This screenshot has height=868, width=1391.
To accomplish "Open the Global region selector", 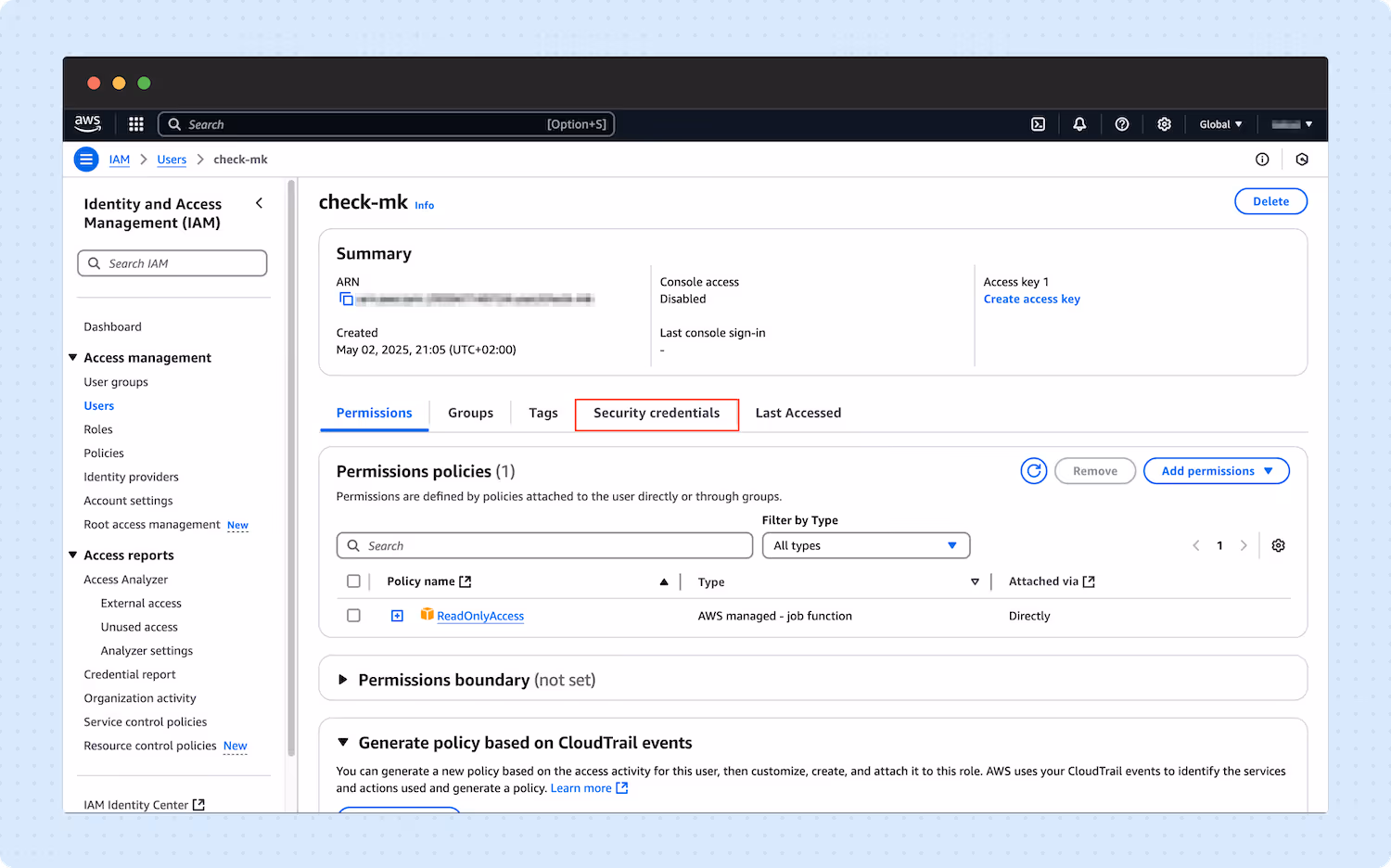I will (1220, 123).
